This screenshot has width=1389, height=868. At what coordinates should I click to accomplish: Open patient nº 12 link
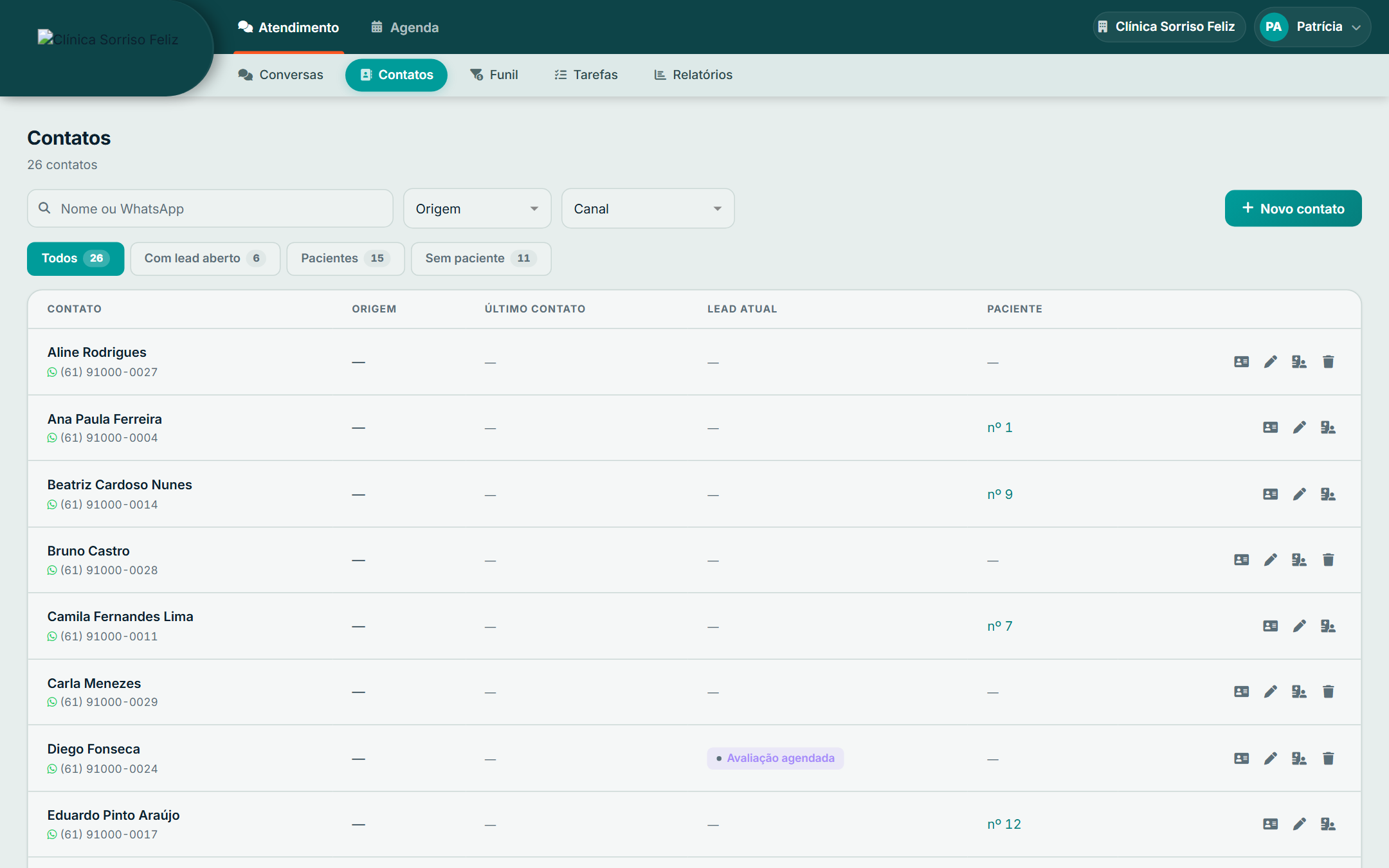click(1004, 824)
